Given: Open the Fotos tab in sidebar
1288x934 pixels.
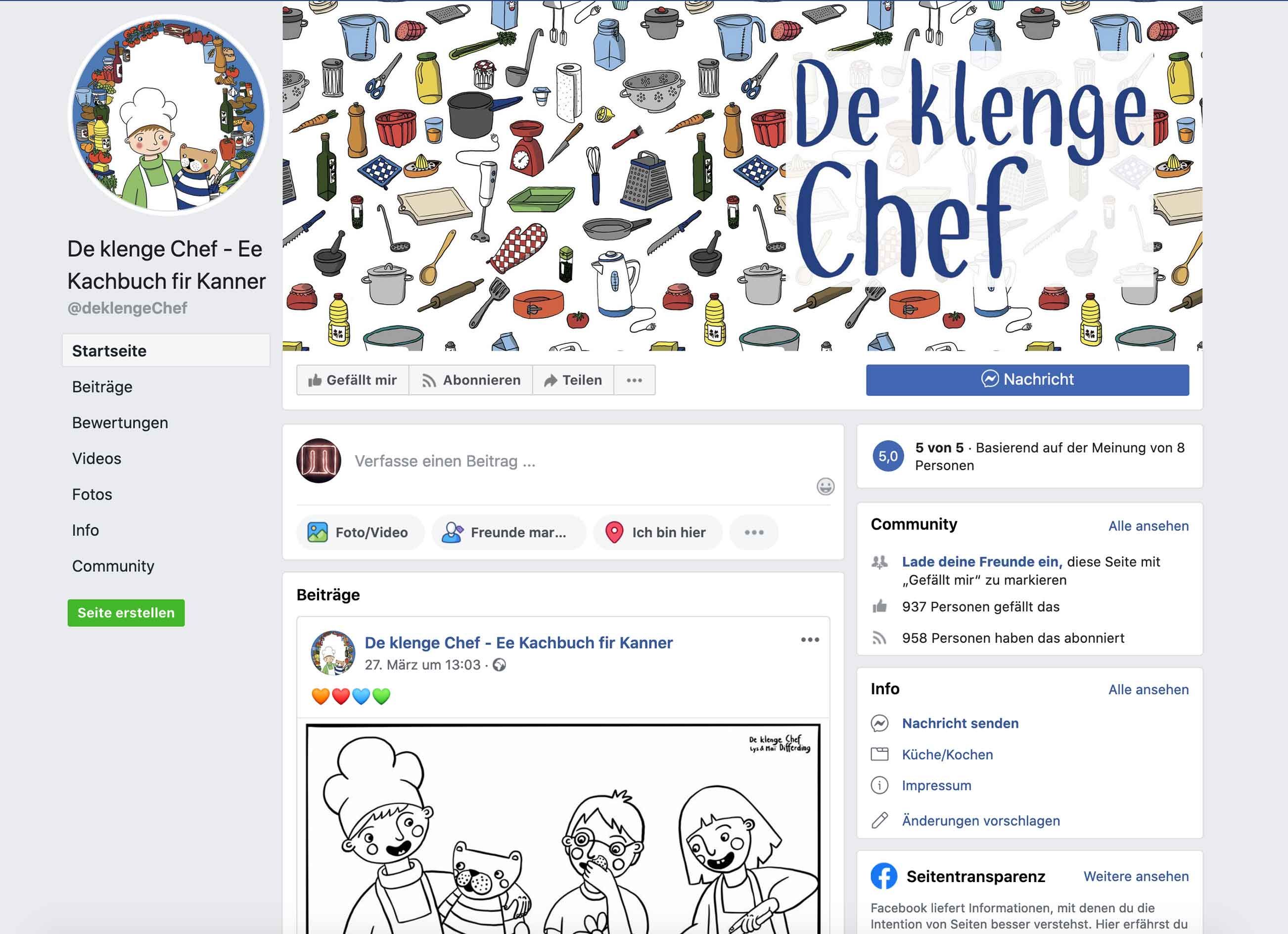Looking at the screenshot, I should pos(92,494).
